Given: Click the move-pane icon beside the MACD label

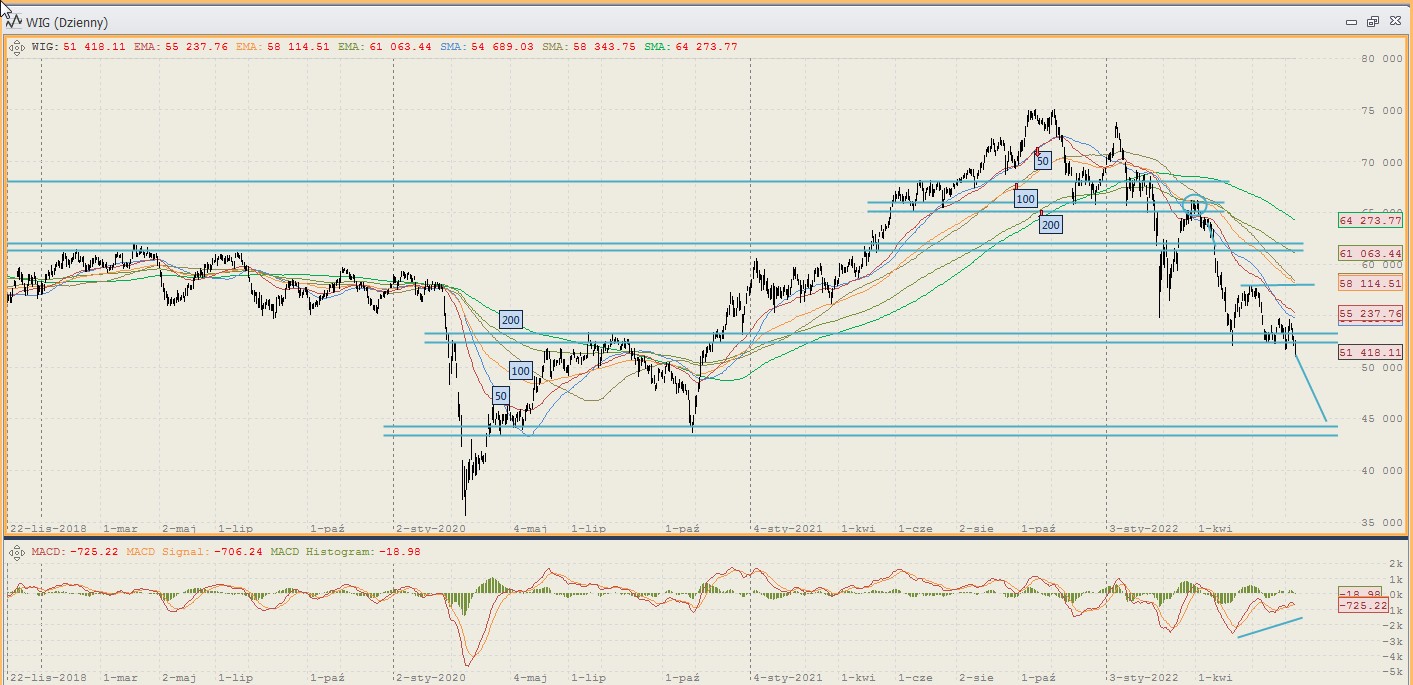Looking at the screenshot, I should pos(17,551).
